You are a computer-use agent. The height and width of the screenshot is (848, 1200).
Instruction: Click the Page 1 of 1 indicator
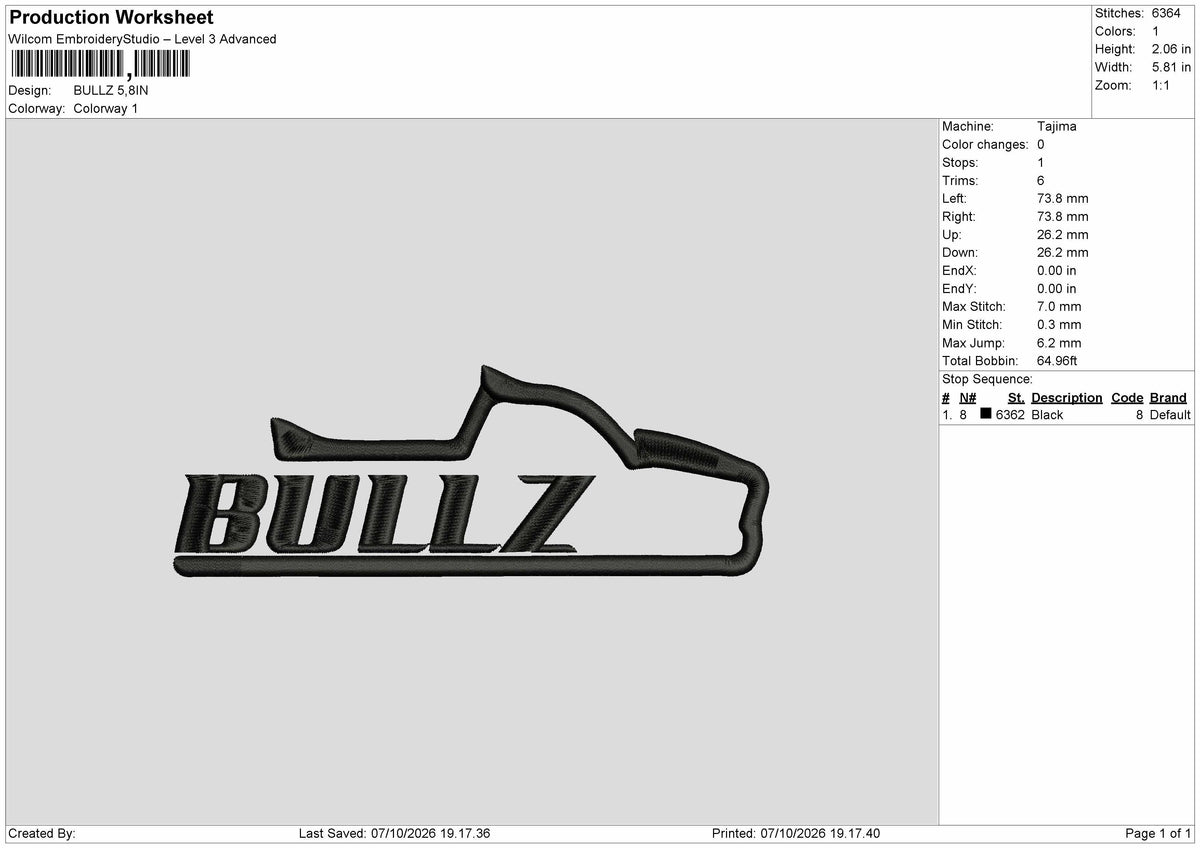click(1158, 834)
